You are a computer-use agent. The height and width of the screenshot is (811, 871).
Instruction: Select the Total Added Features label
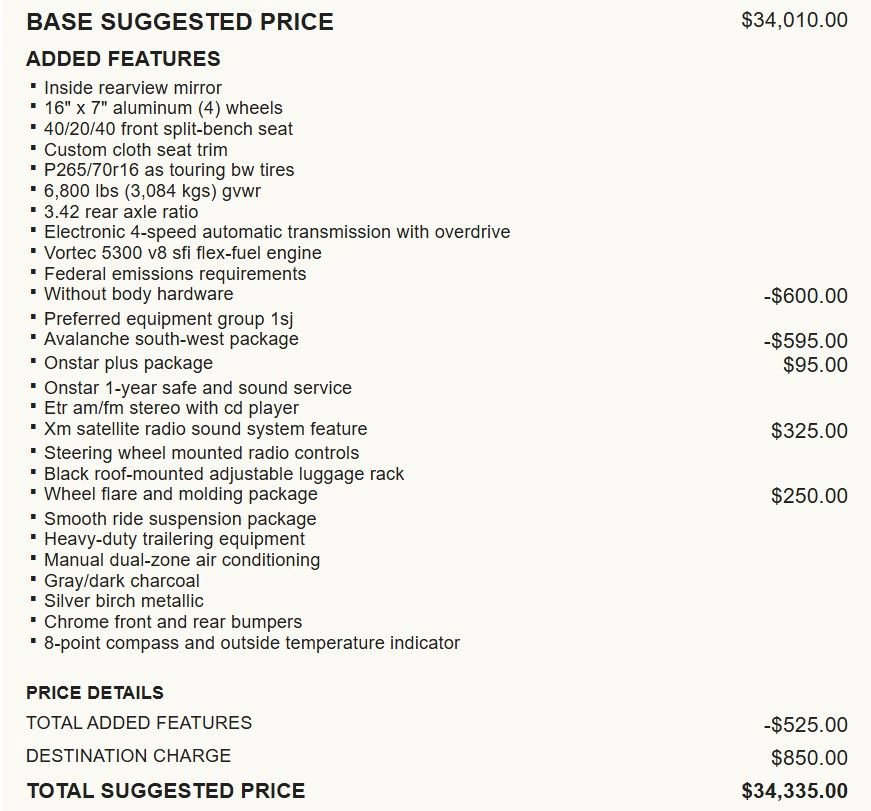(x=139, y=723)
